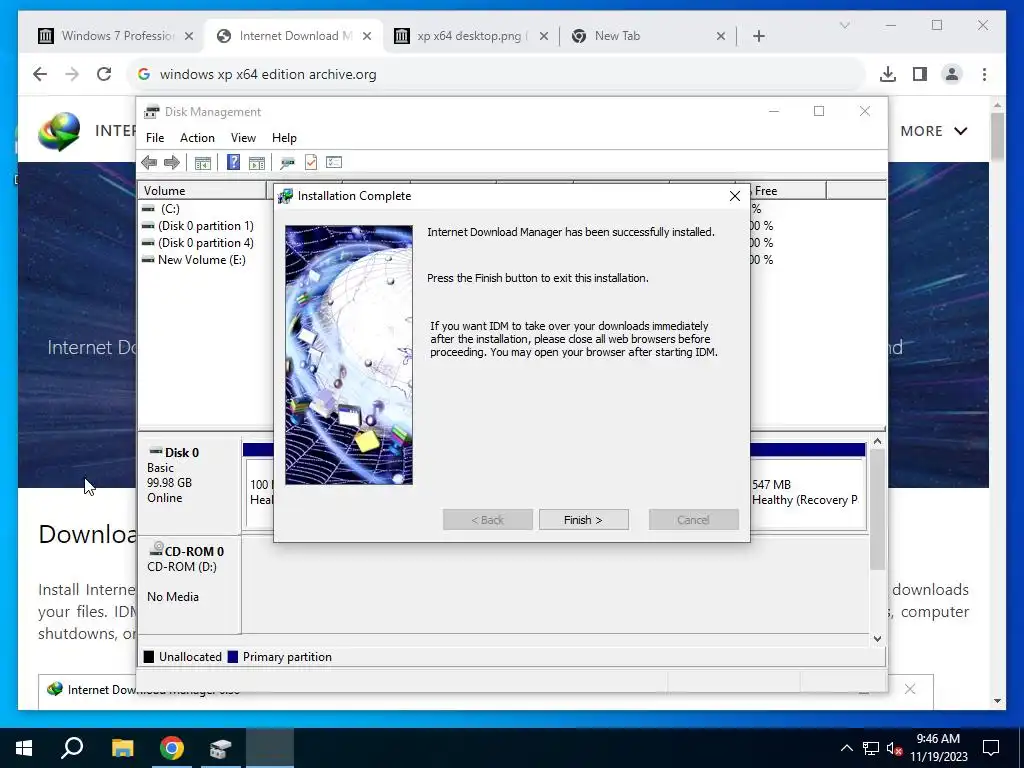Open Chrome three-dot menu
The image size is (1024, 768).
point(984,74)
